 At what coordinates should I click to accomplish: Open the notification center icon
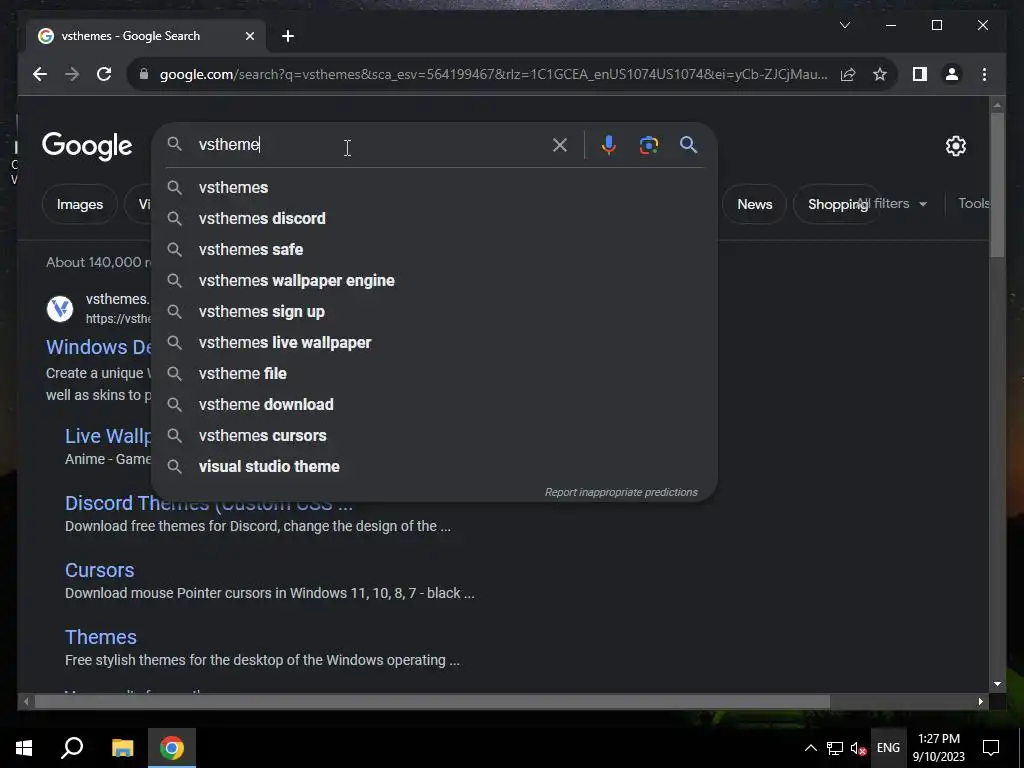[991, 748]
